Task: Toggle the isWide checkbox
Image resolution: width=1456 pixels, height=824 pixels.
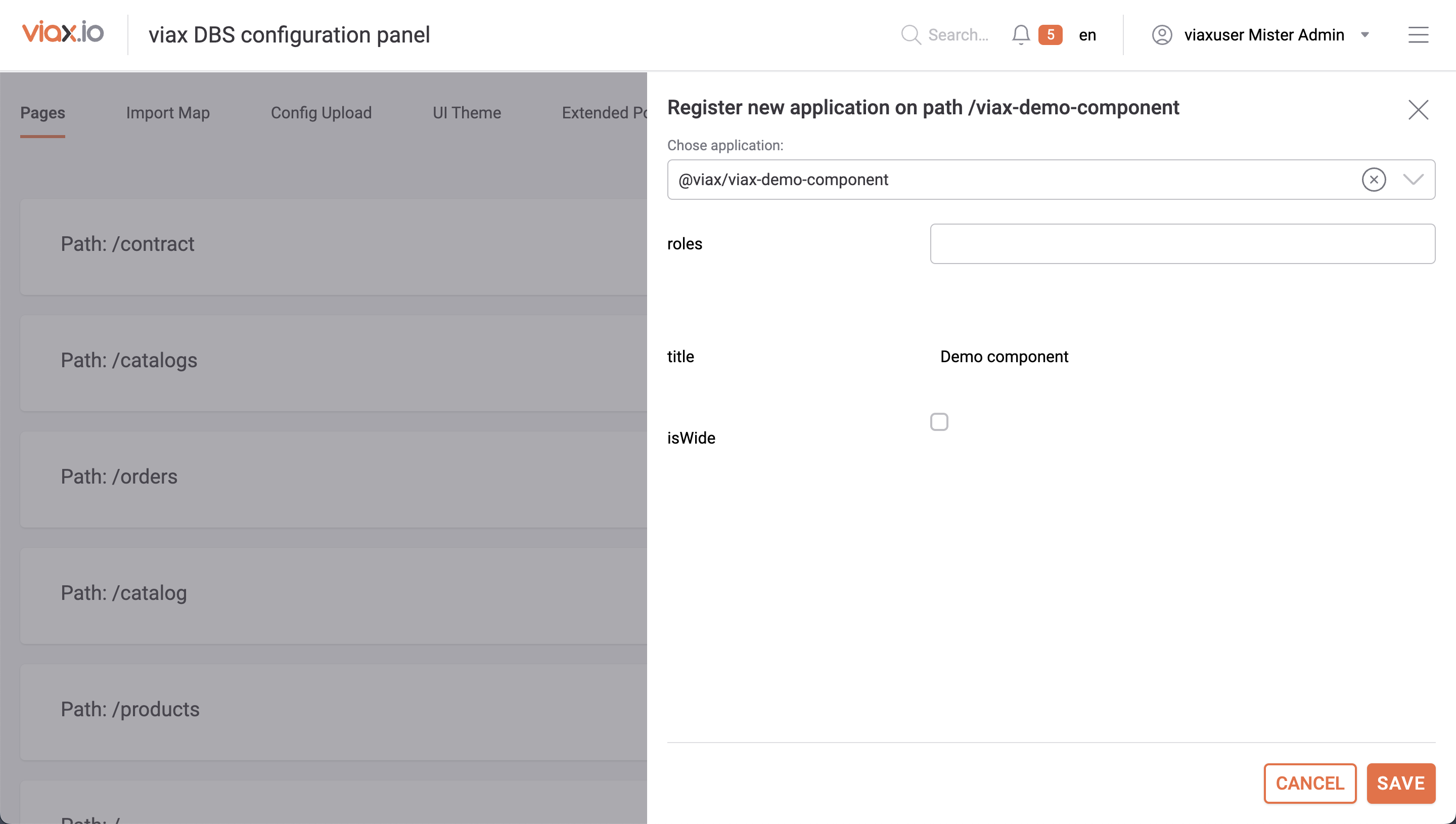Action: 939,422
